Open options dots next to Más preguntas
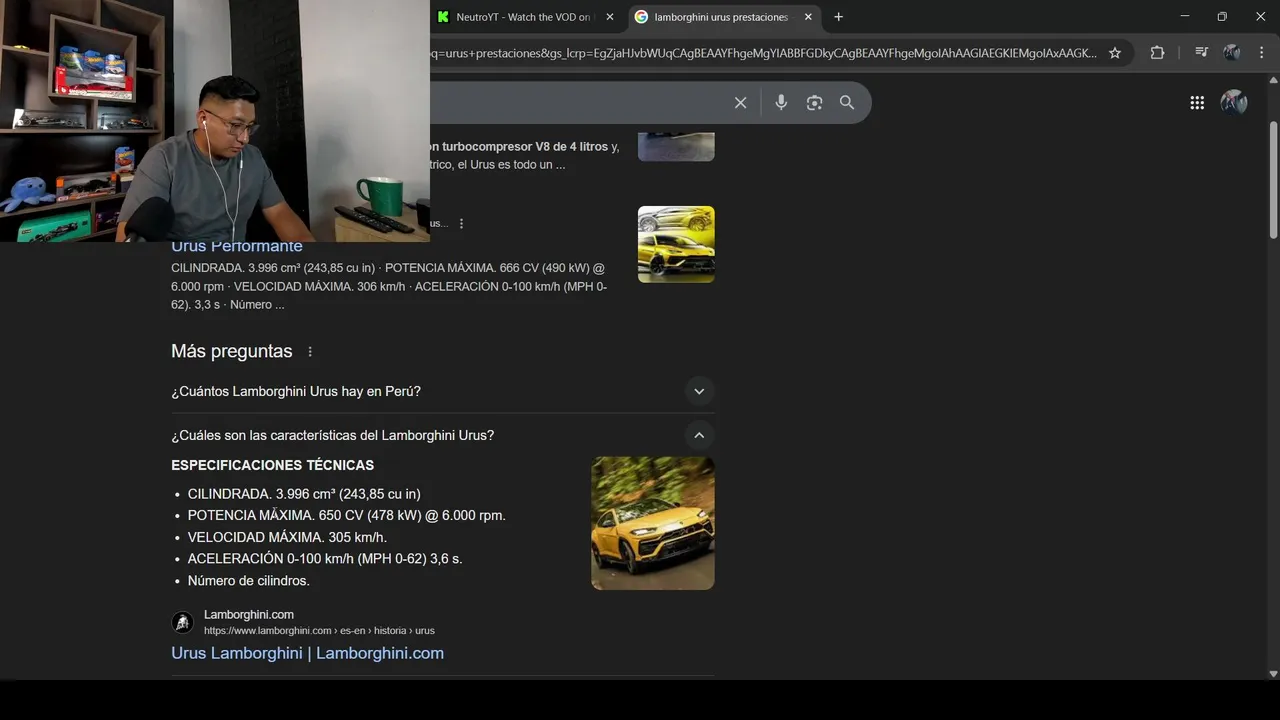1280x720 pixels. coord(310,352)
